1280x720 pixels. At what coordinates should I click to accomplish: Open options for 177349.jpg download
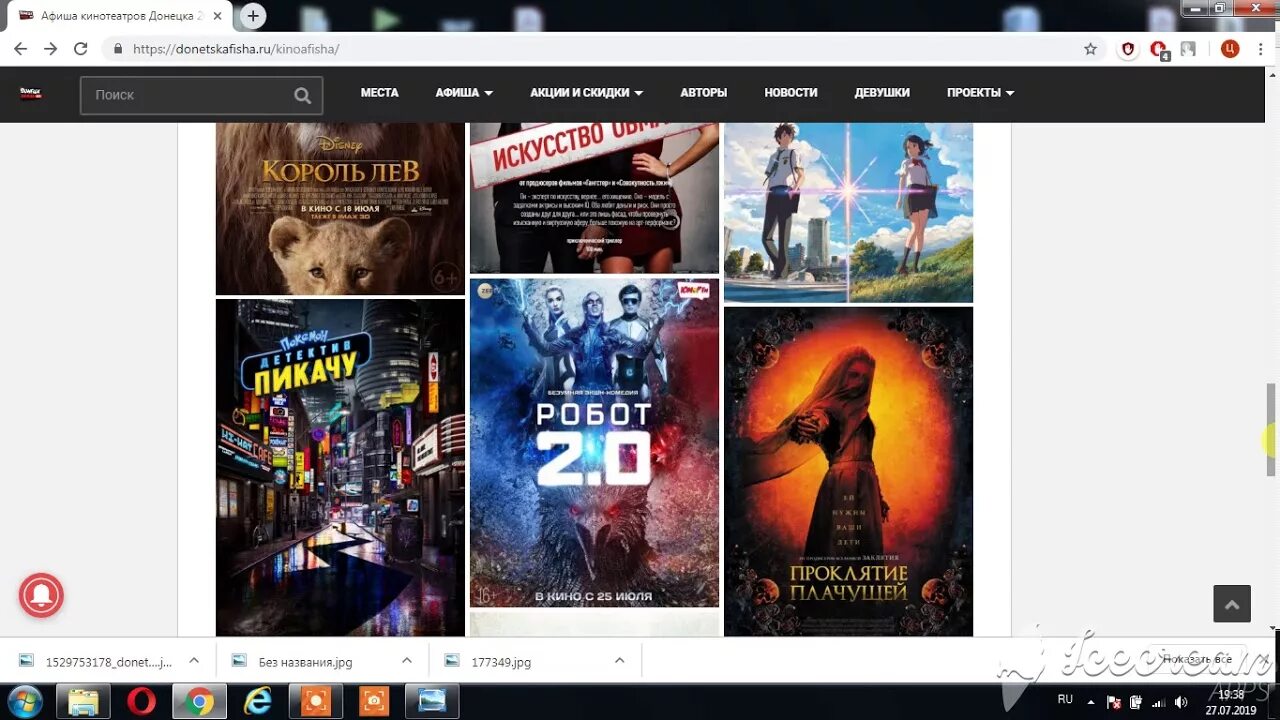619,661
